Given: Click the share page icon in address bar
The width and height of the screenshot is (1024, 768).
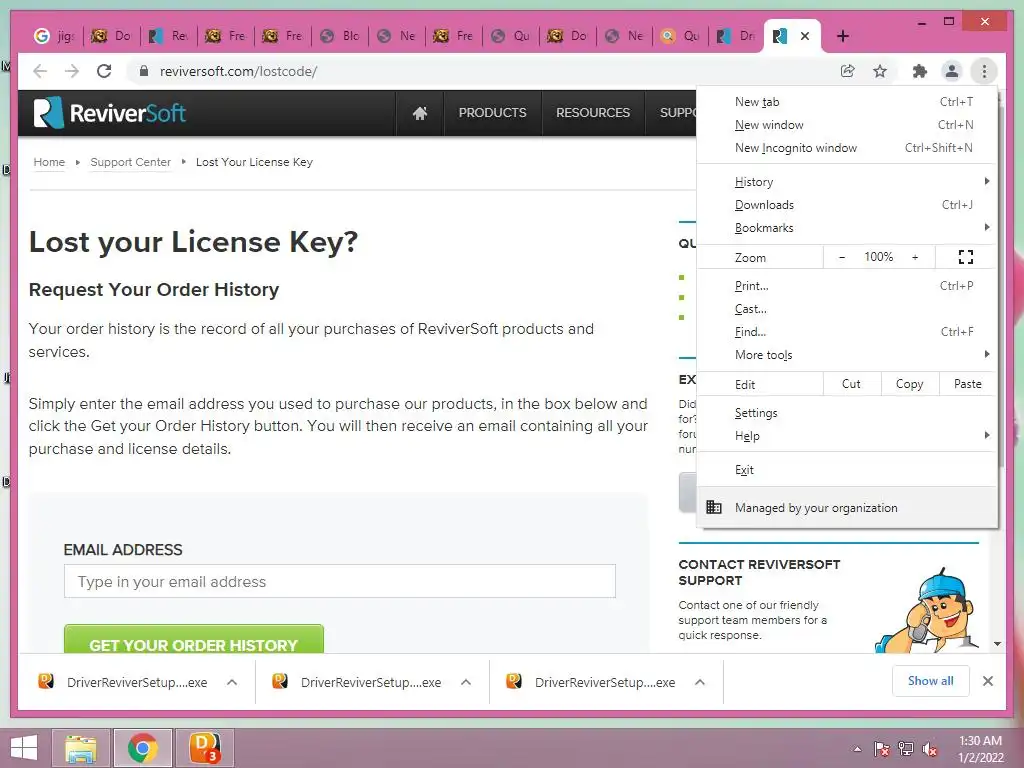Looking at the screenshot, I should pos(848,71).
